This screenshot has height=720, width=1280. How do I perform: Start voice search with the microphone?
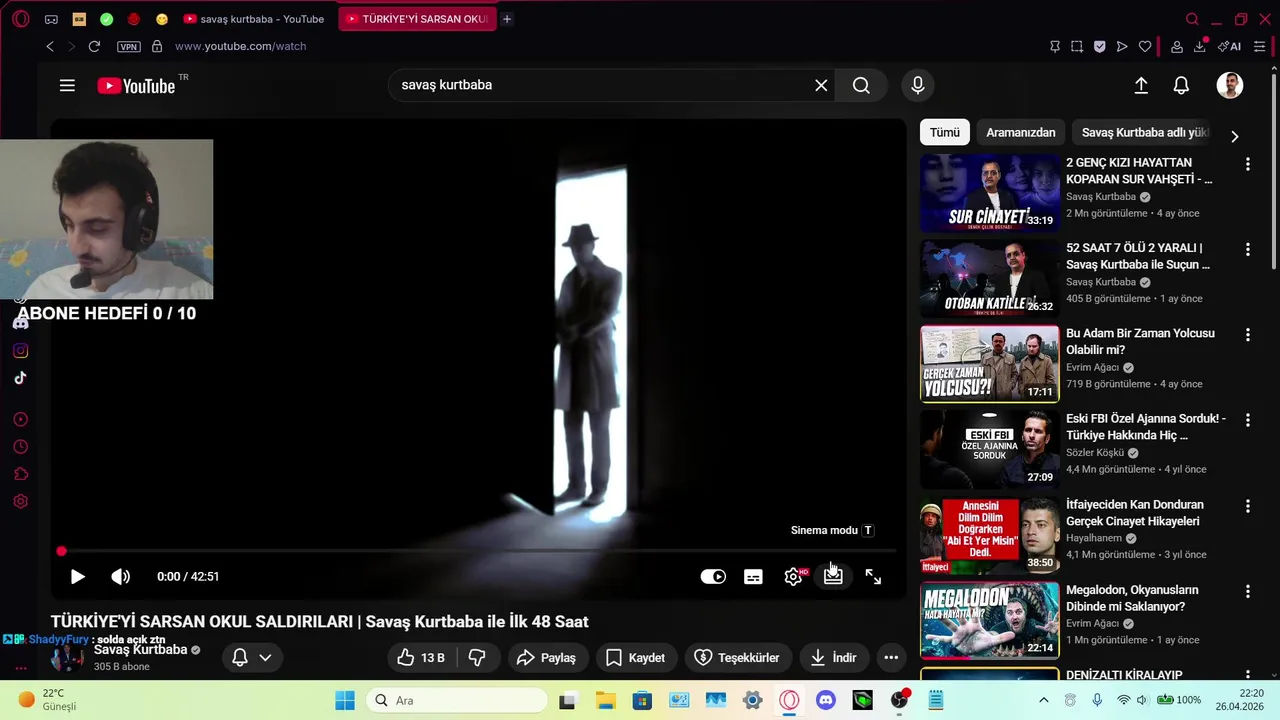pyautogui.click(x=918, y=85)
